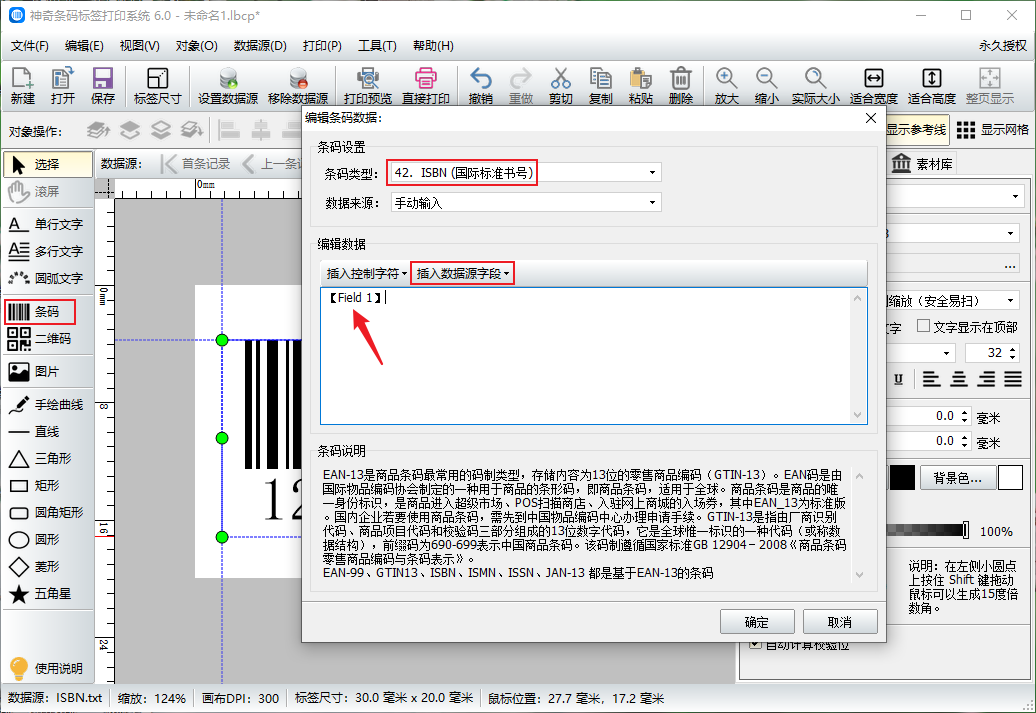Click the 复制 copy icon
The height and width of the screenshot is (713, 1036).
(601, 86)
